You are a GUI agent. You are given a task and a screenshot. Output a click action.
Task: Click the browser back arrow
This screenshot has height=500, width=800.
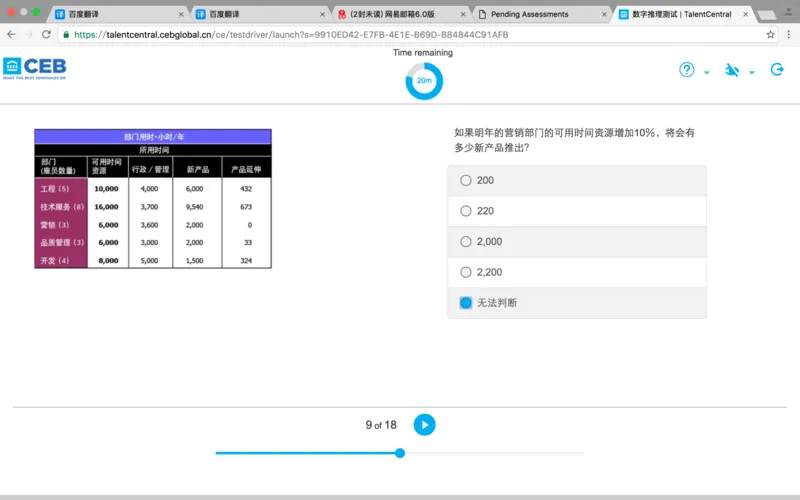point(11,35)
